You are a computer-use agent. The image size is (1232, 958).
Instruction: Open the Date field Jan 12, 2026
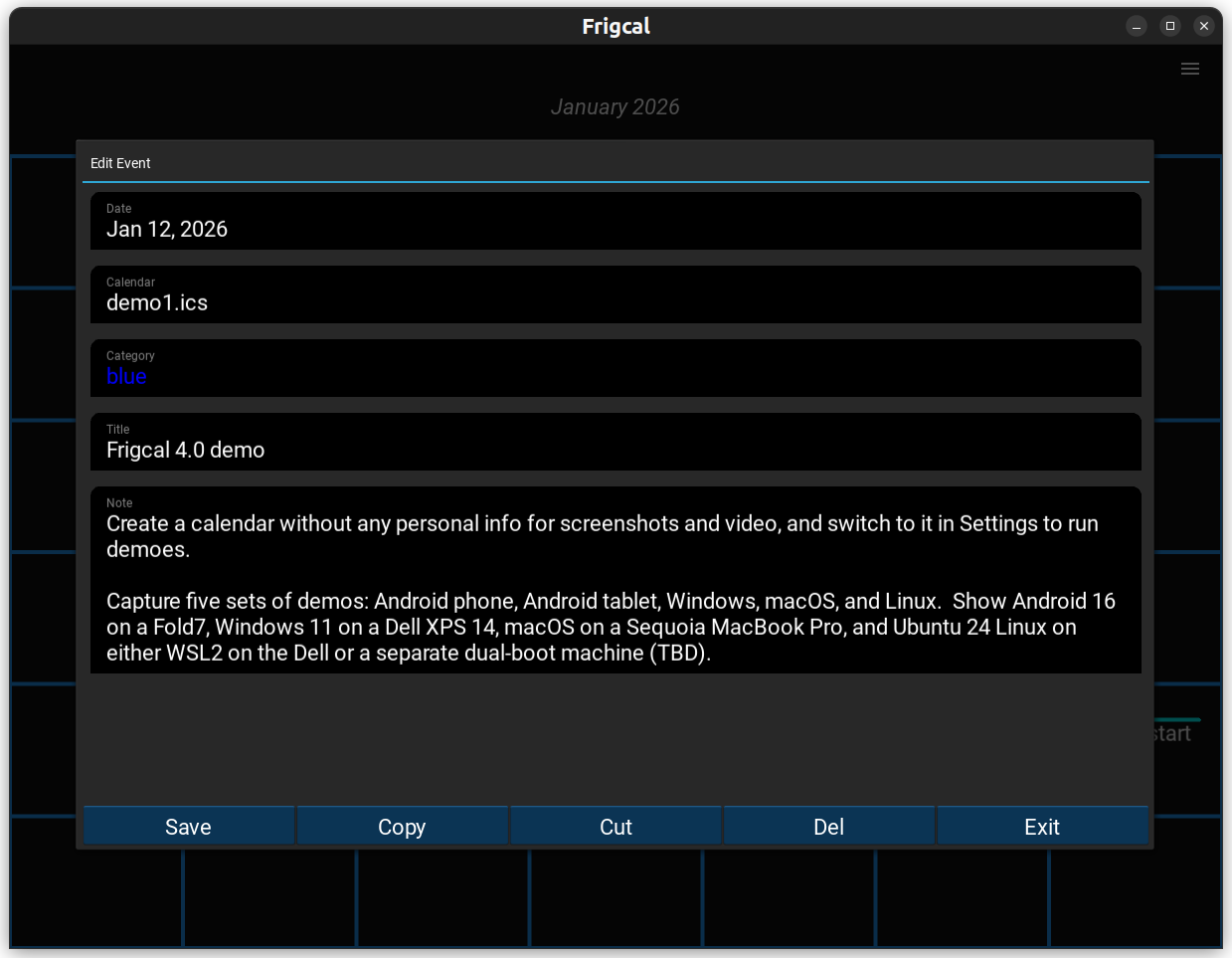[616, 221]
